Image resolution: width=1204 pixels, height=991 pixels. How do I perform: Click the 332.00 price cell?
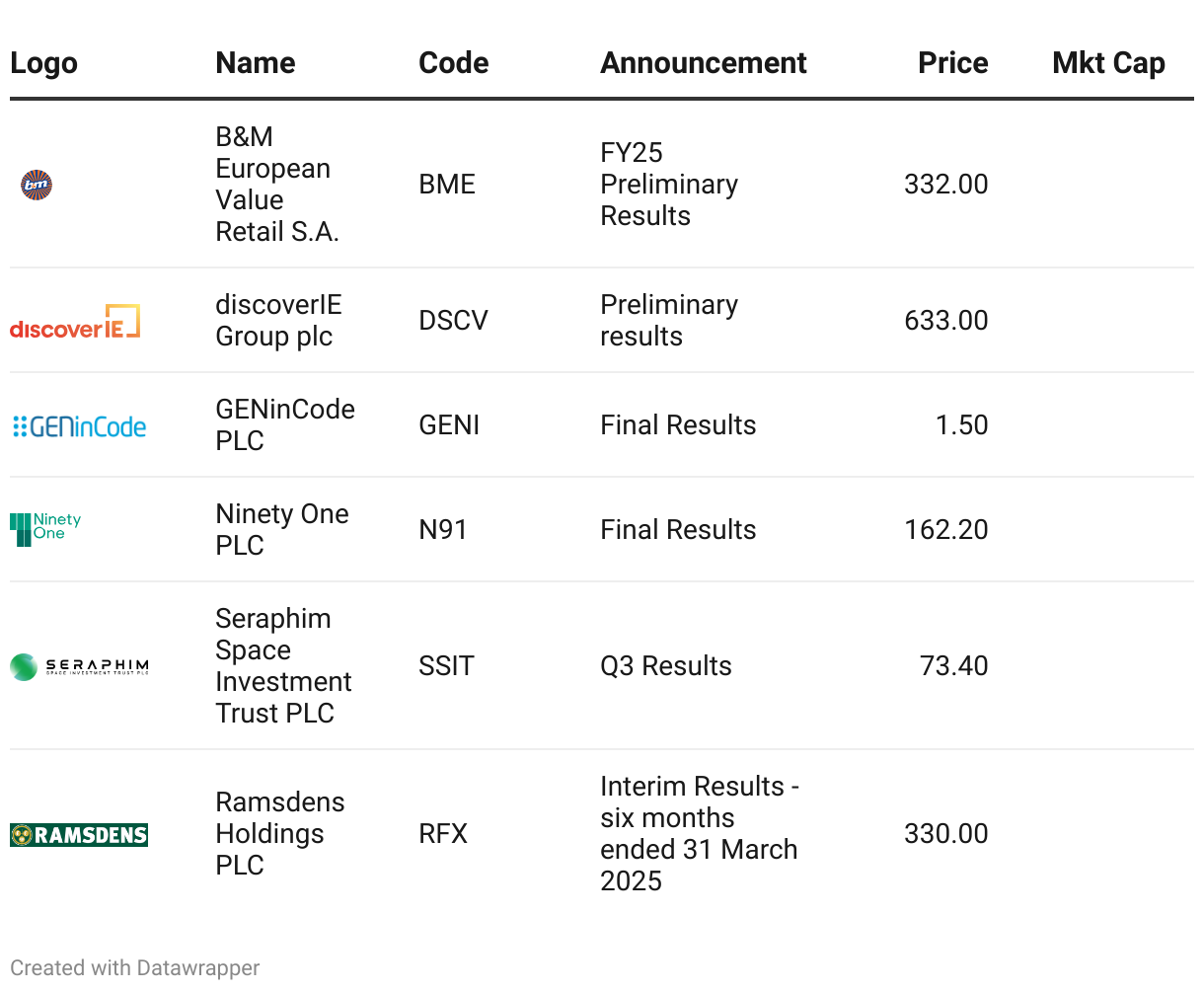[x=945, y=185]
